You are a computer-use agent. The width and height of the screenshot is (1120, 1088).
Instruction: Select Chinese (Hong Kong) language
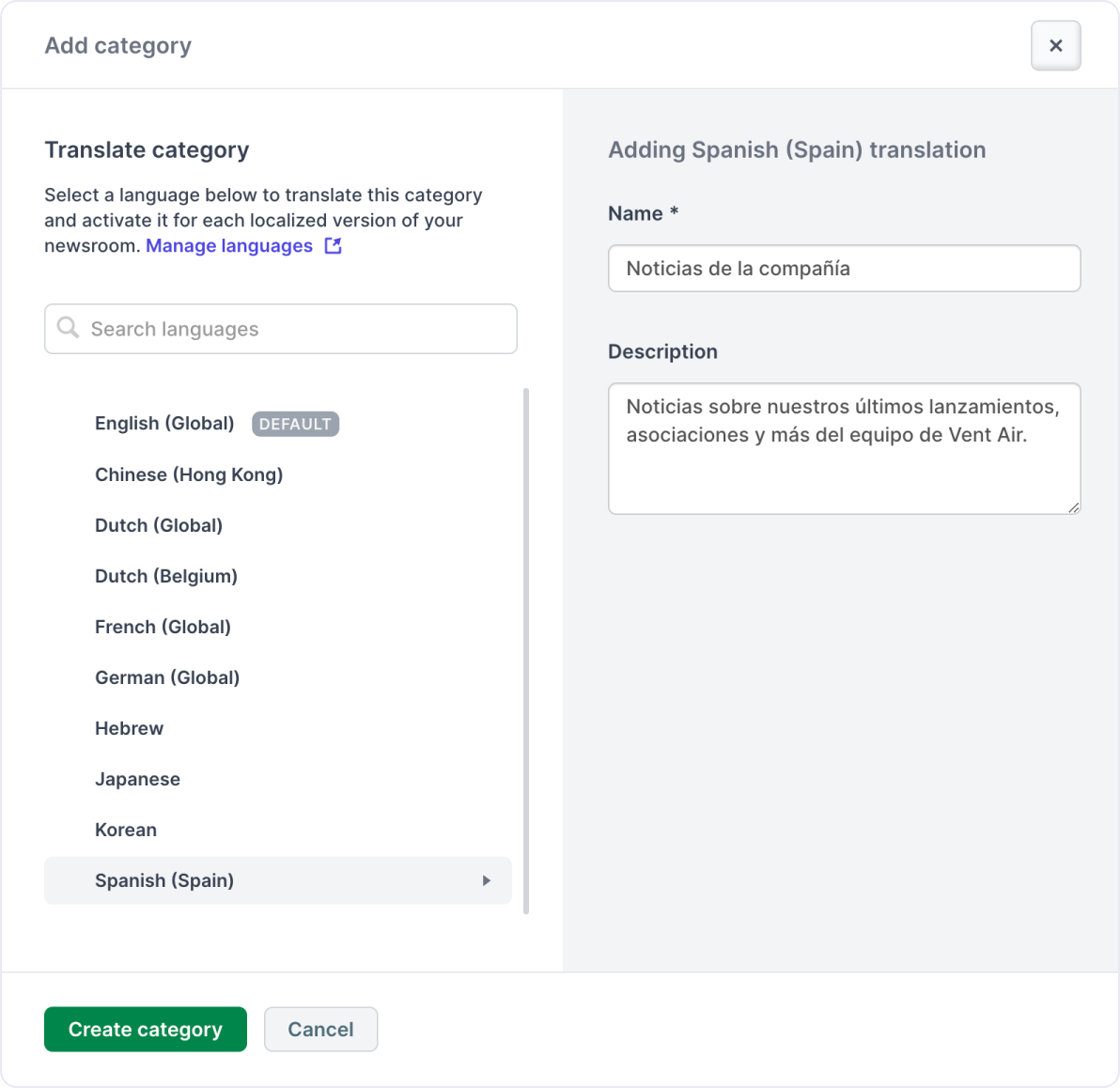pos(278,475)
